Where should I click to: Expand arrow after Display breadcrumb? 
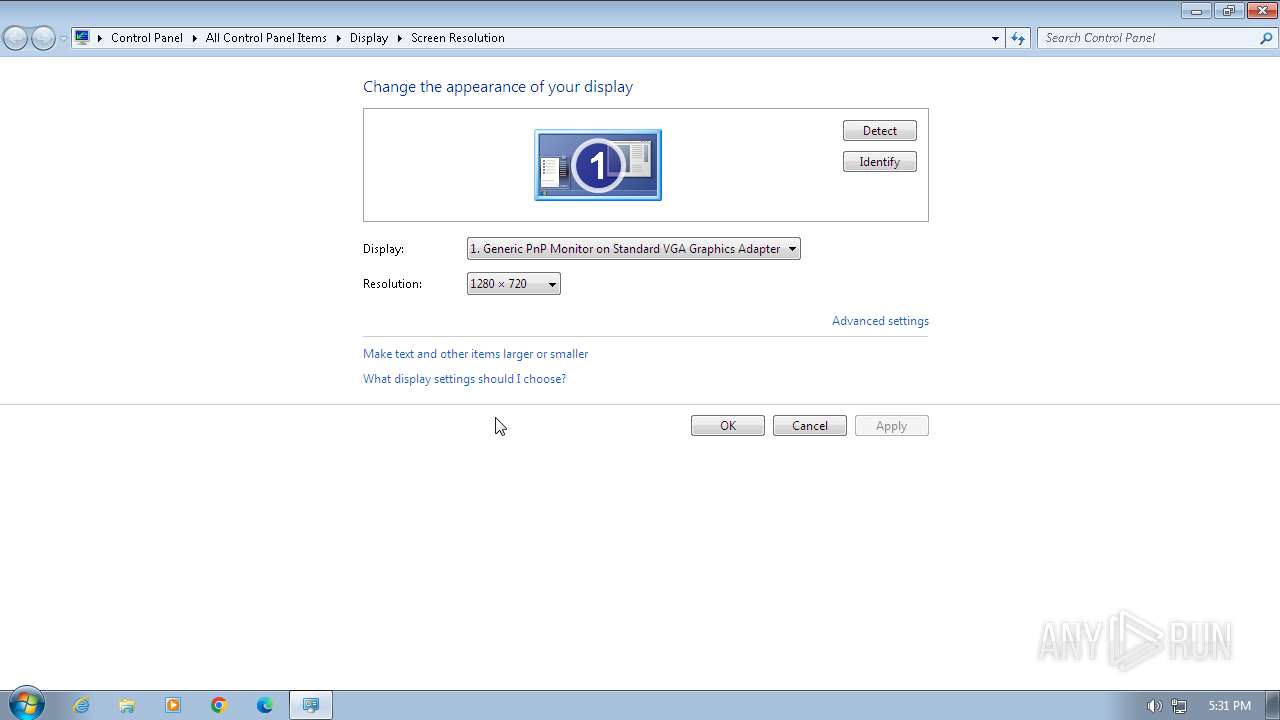(399, 38)
